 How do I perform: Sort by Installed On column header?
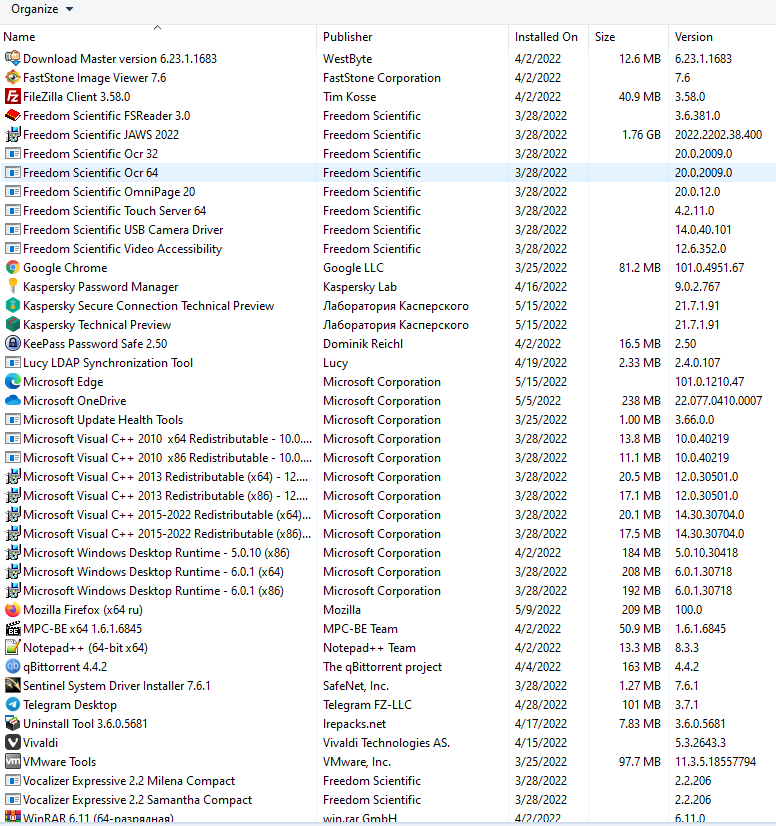[546, 37]
